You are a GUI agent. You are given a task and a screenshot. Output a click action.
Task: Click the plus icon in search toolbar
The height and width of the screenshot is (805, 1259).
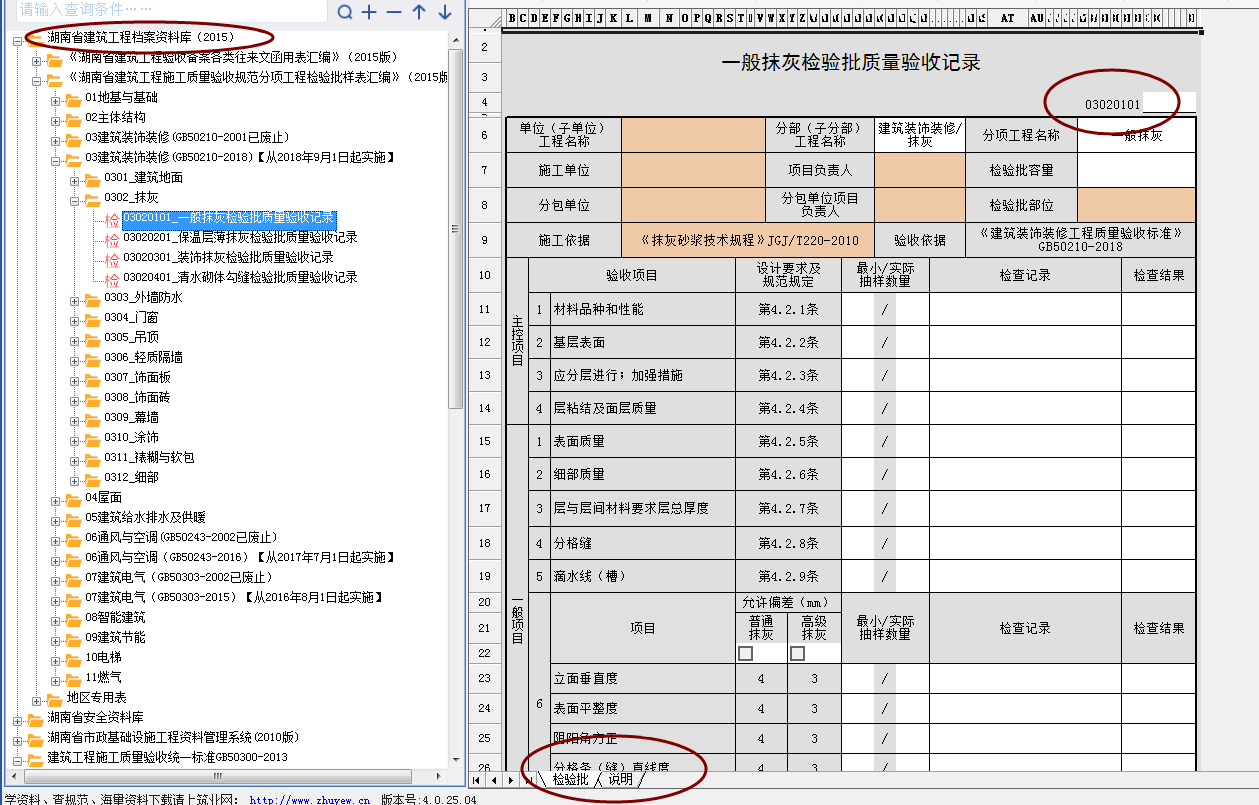(x=369, y=12)
